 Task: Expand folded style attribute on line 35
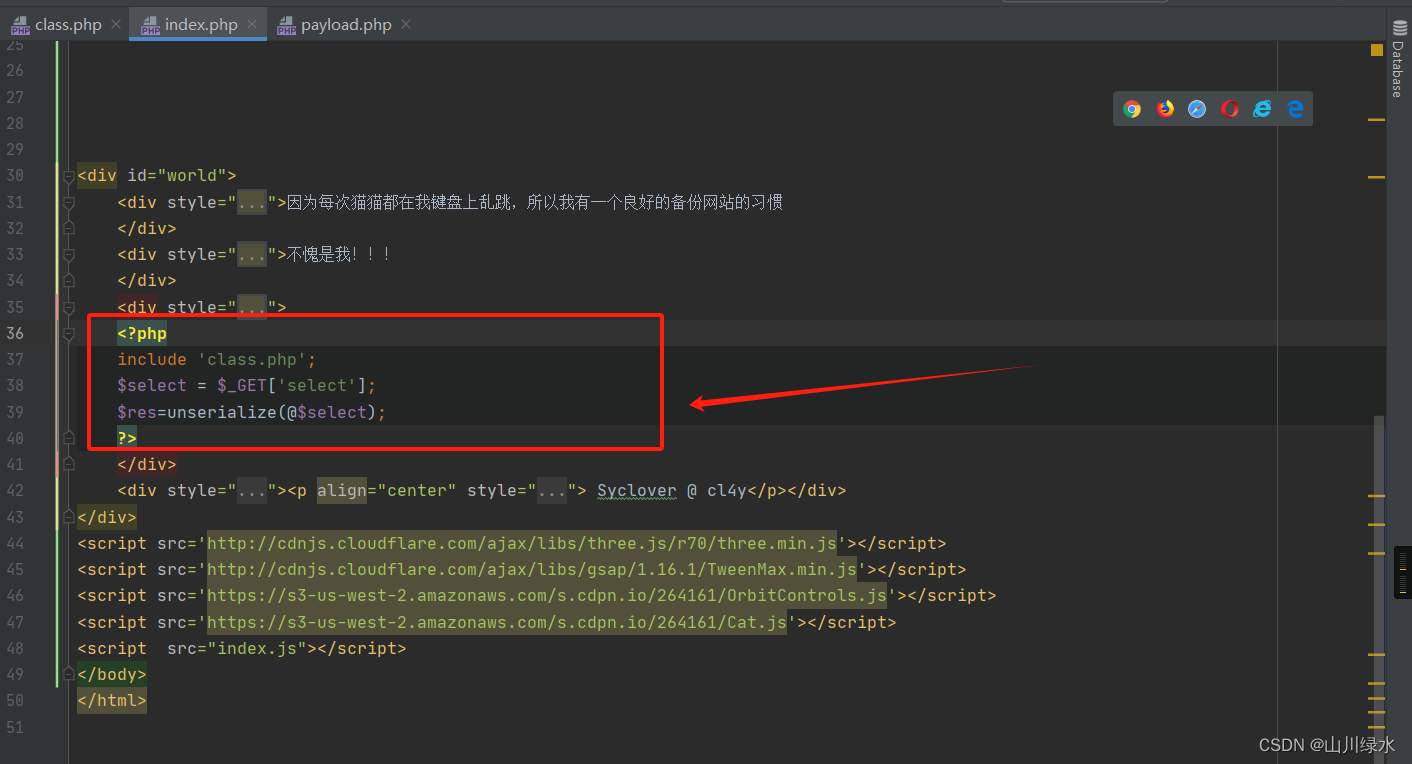click(x=252, y=307)
